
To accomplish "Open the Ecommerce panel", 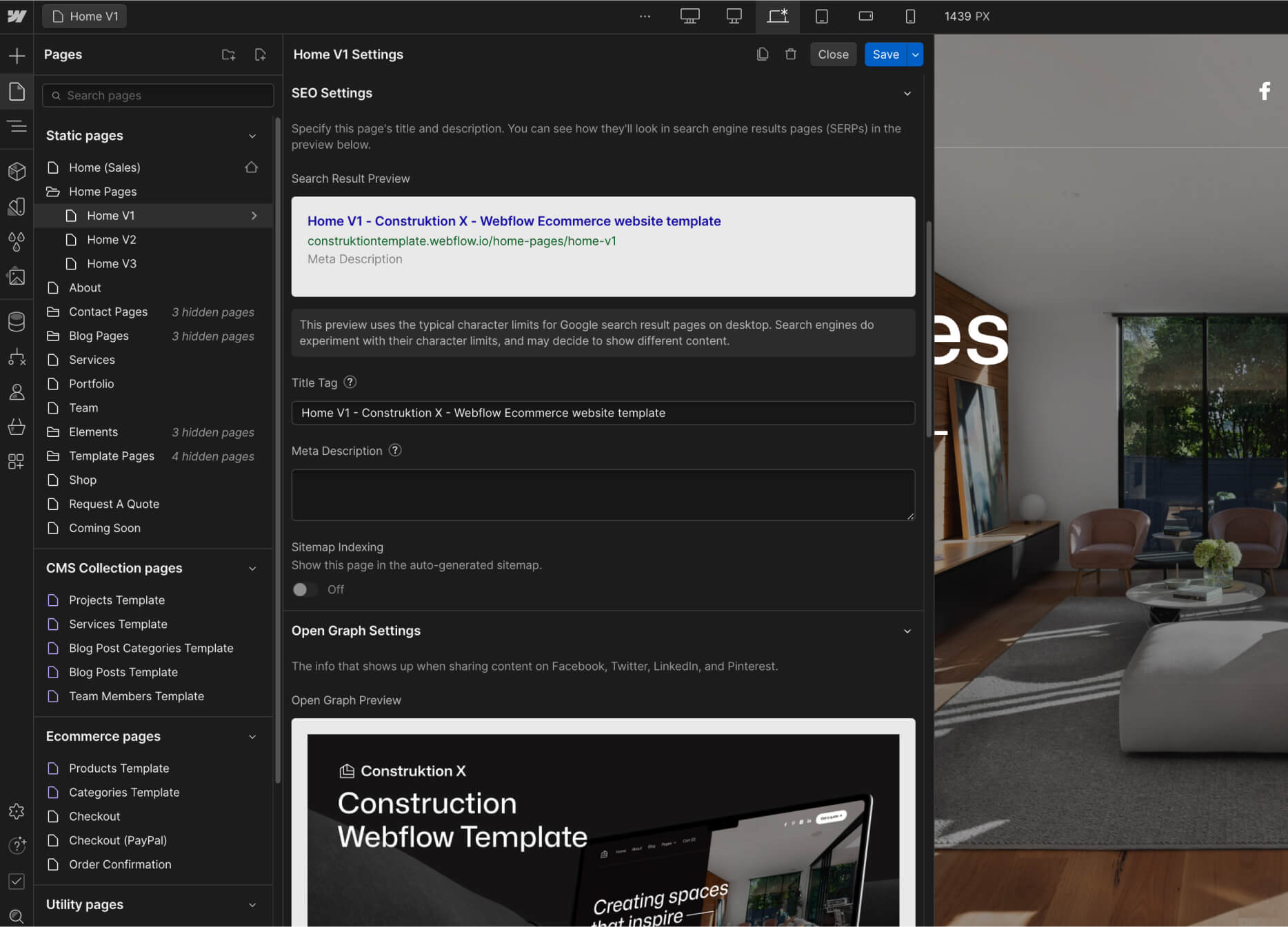I will point(17,427).
